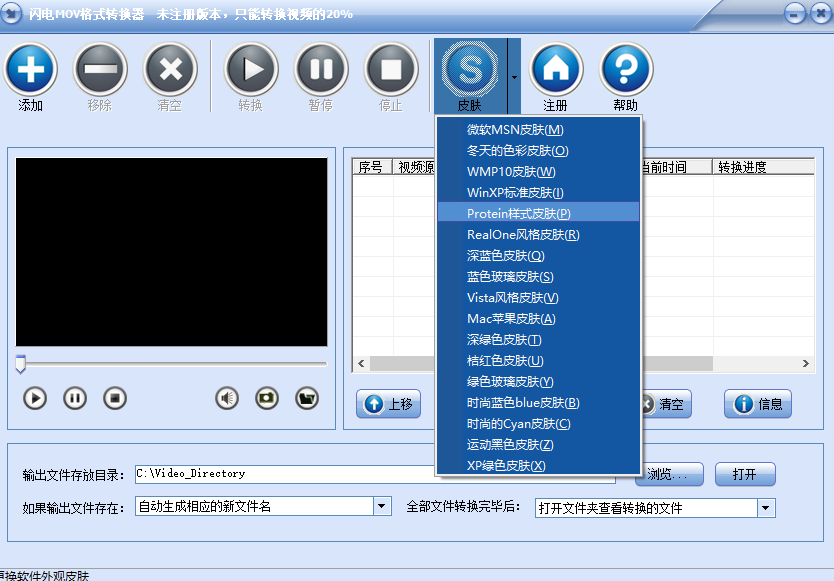The height and width of the screenshot is (581, 834).
Task: Expand the skin dropdown arrow beside 皮肤
Action: click(x=514, y=77)
